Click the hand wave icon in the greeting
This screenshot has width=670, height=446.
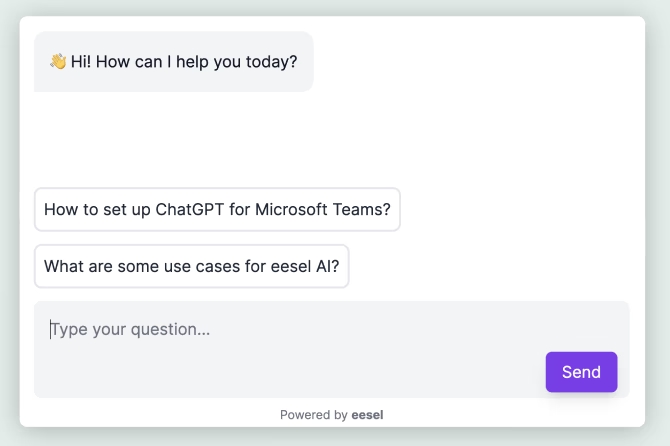click(58, 62)
